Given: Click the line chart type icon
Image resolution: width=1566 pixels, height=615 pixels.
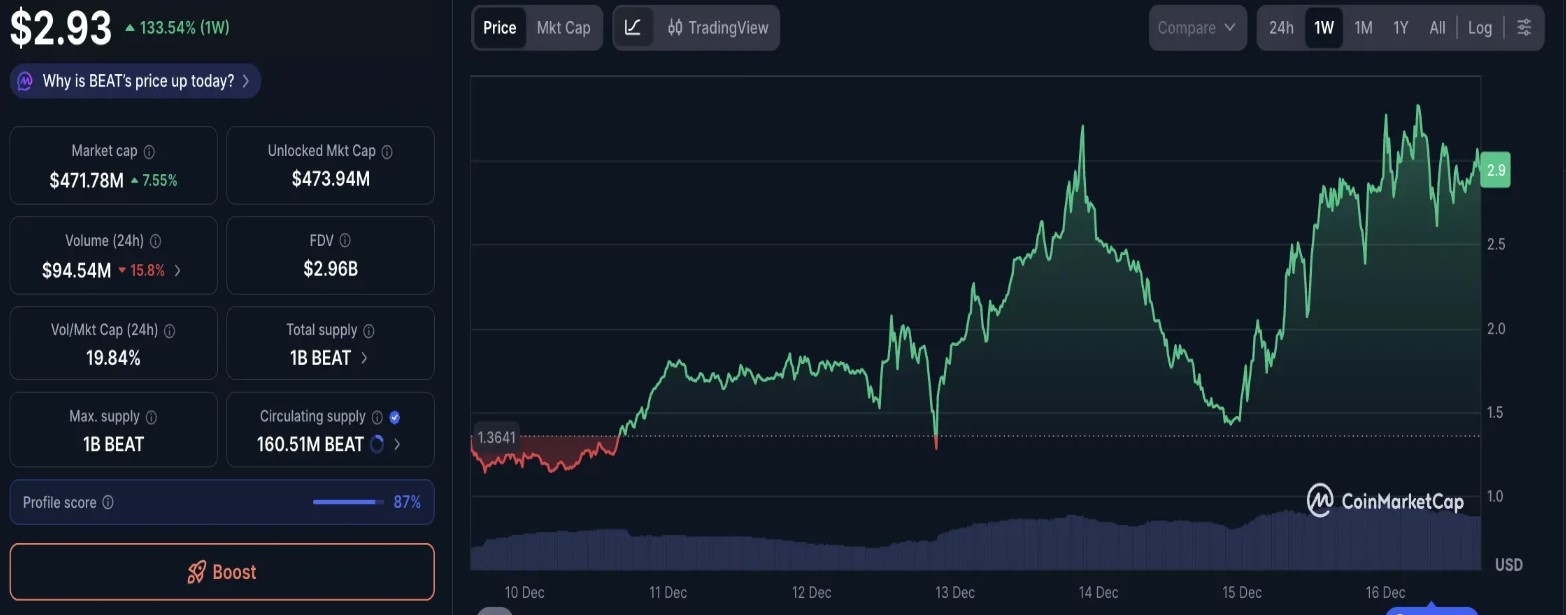Looking at the screenshot, I should (633, 28).
